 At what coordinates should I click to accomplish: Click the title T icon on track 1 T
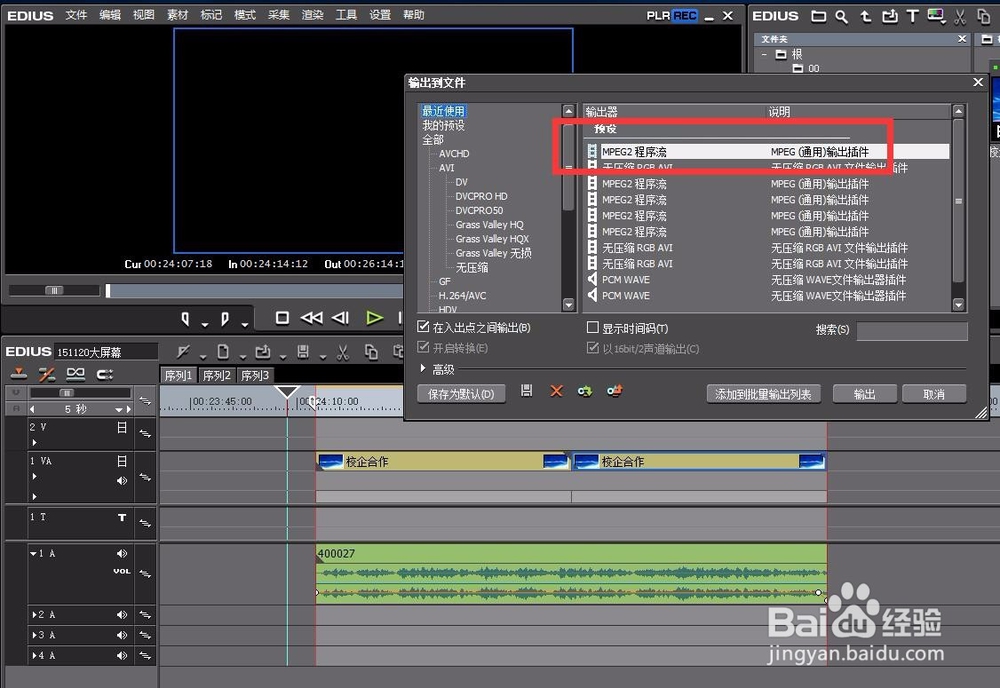[x=122, y=517]
